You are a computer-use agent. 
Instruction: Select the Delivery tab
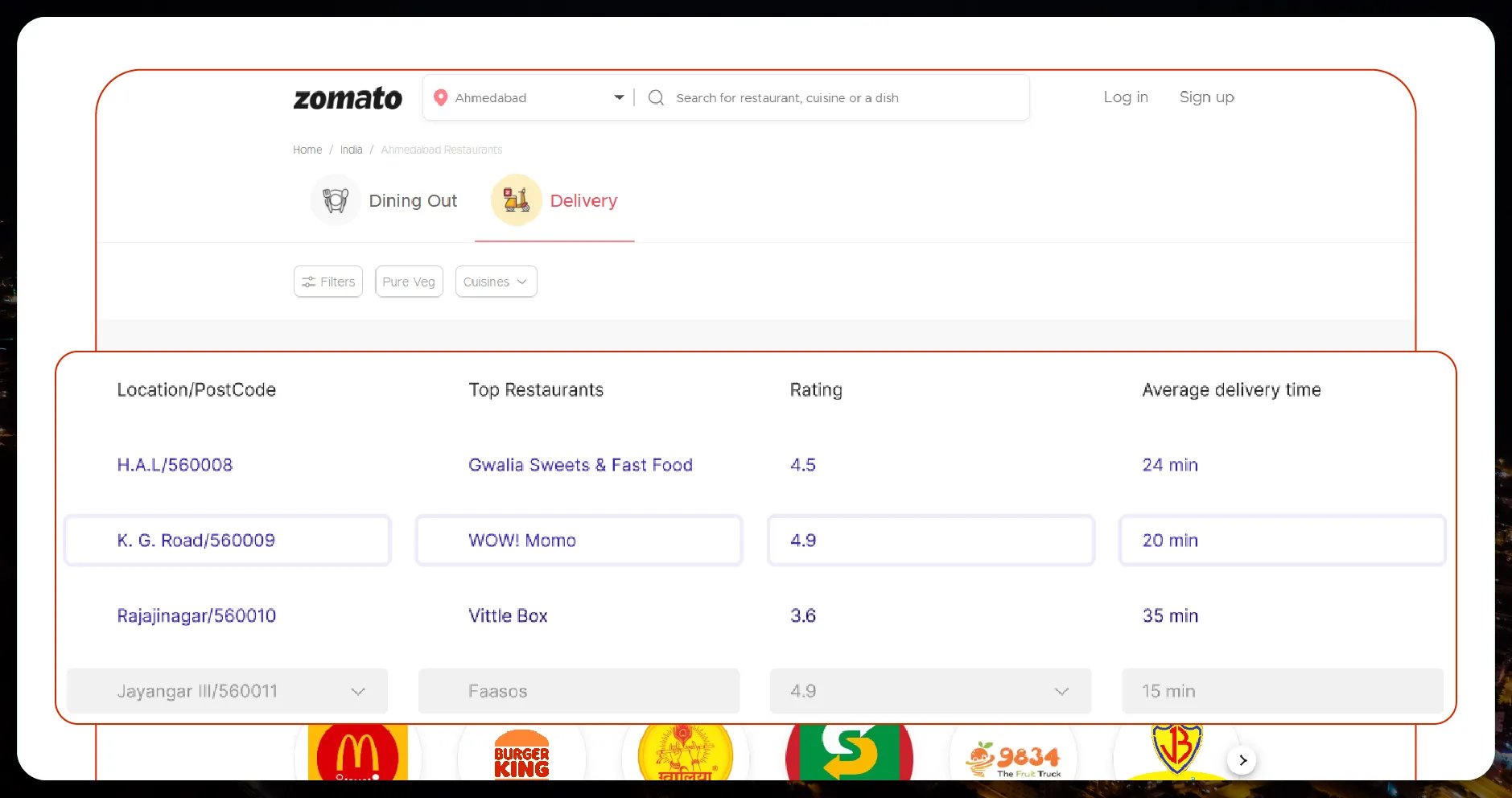tap(583, 201)
